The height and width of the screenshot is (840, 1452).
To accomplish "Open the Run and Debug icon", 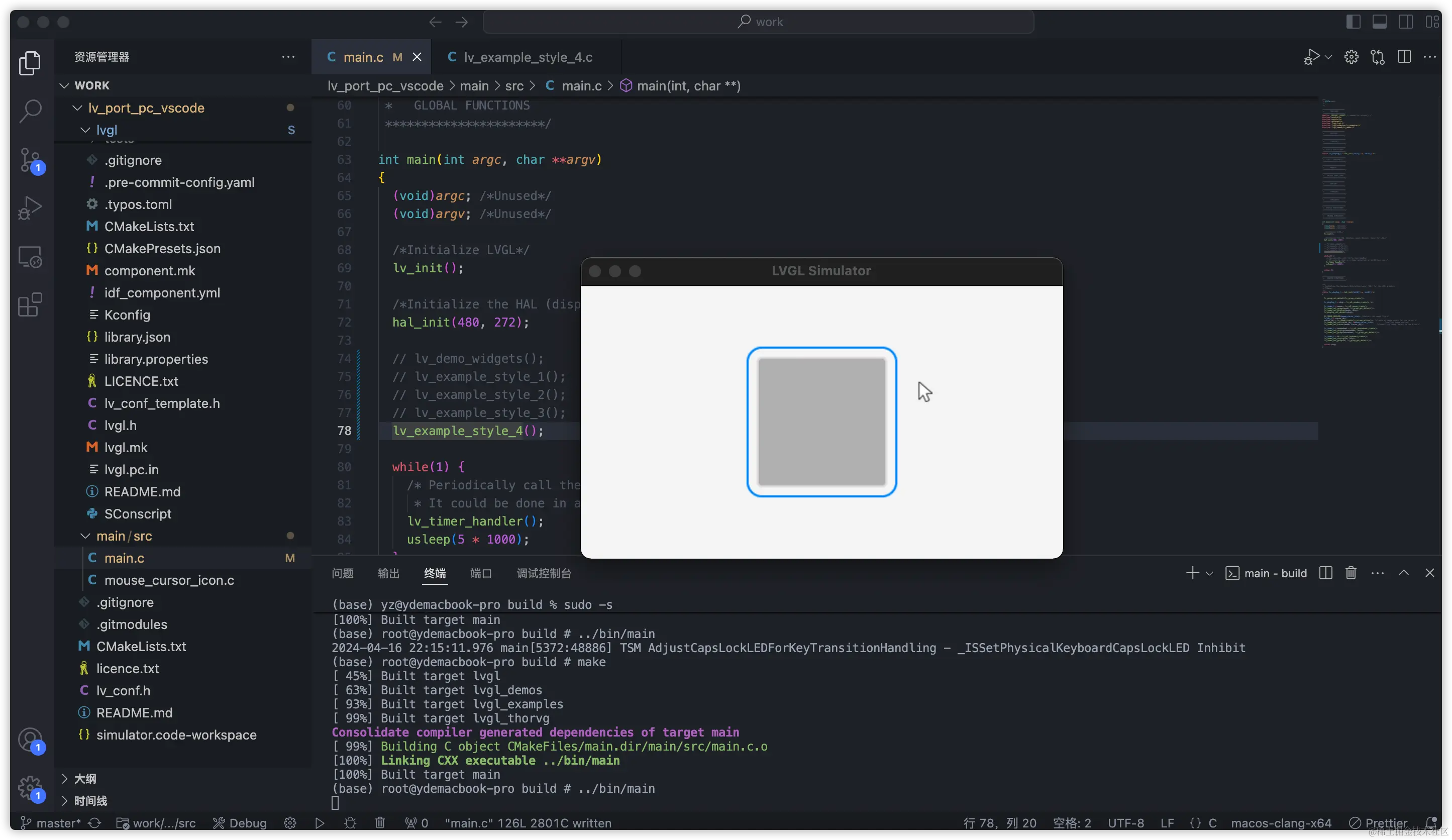I will coord(30,208).
